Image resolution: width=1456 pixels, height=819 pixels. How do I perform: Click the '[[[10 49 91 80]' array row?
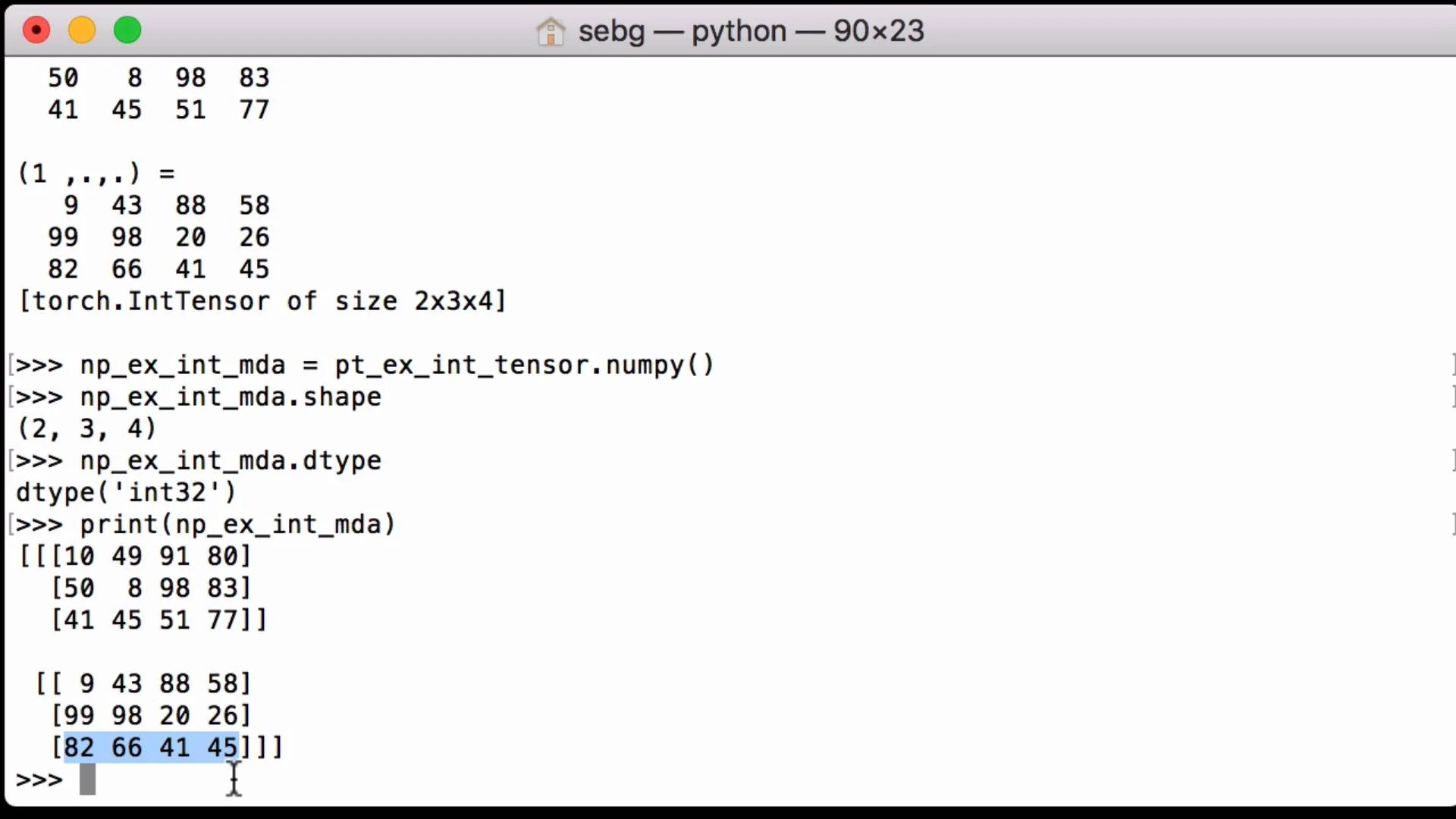tap(135, 557)
